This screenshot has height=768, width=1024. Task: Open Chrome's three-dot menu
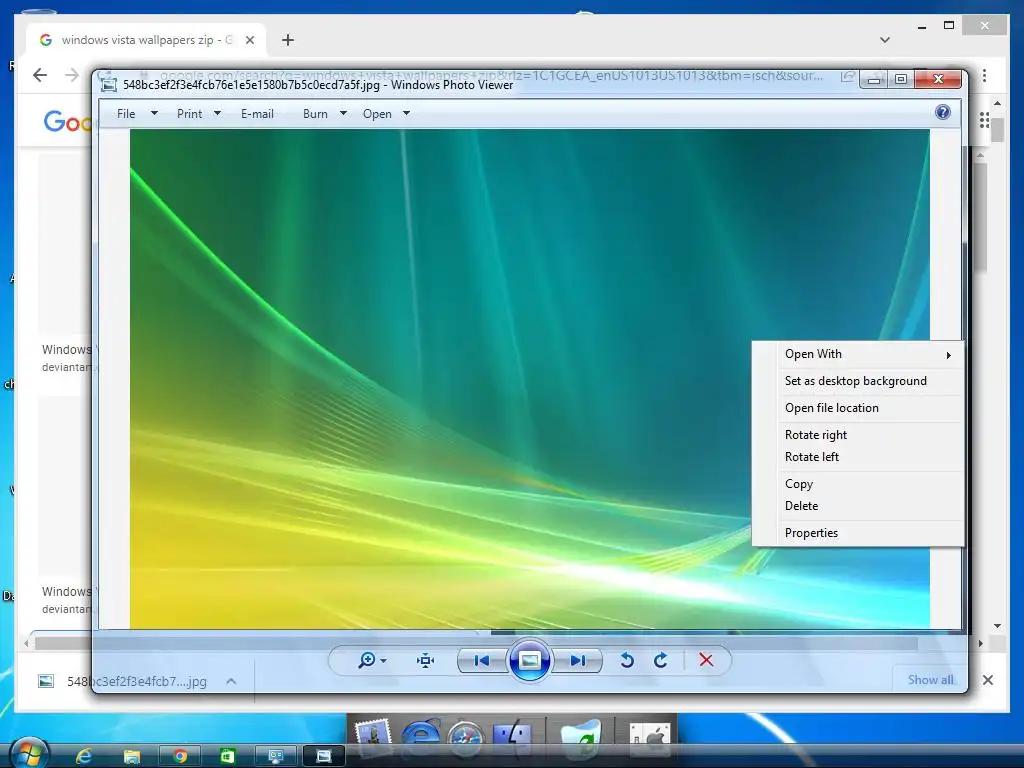tap(984, 76)
